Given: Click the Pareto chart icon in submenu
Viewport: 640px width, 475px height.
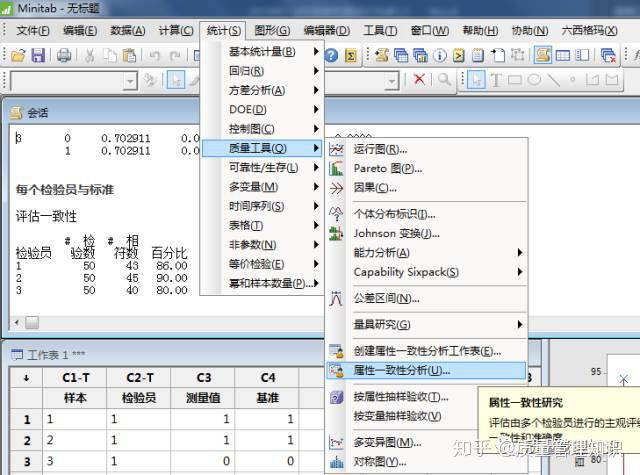Looking at the screenshot, I should click(336, 169).
